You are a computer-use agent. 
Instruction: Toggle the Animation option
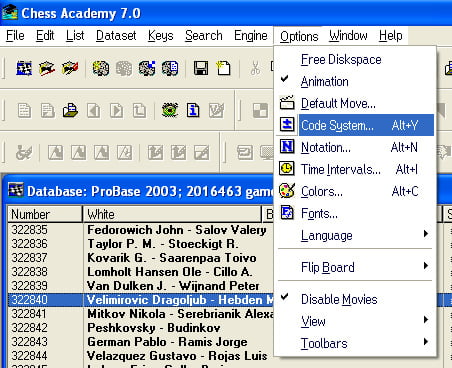coord(355,81)
